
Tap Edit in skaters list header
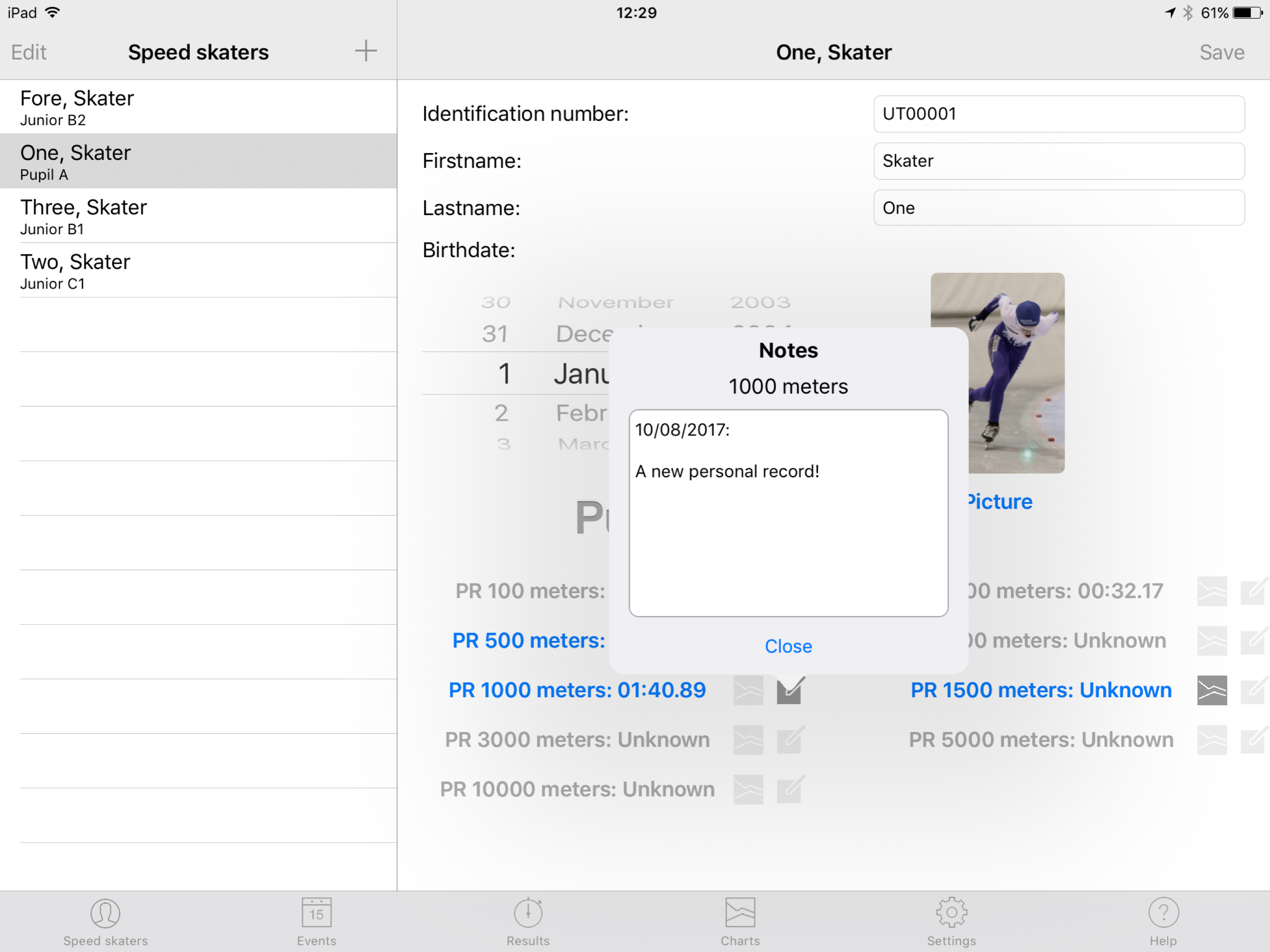pos(29,52)
